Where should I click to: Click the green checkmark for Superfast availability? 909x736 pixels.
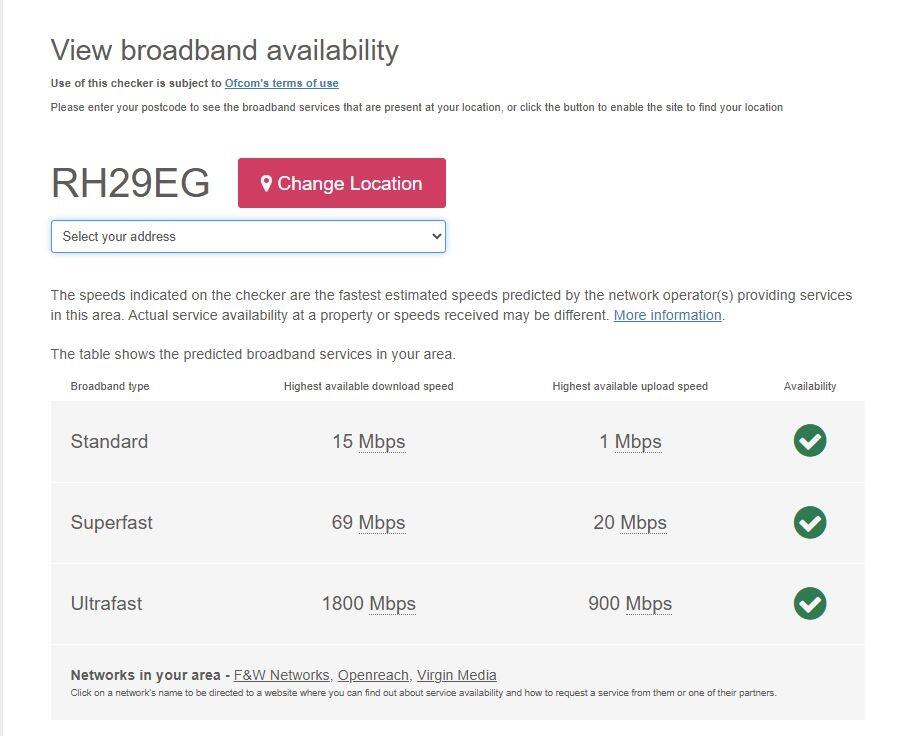pos(810,522)
